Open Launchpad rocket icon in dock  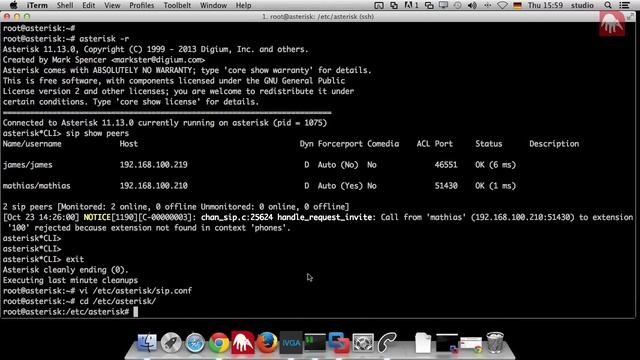(x=171, y=342)
